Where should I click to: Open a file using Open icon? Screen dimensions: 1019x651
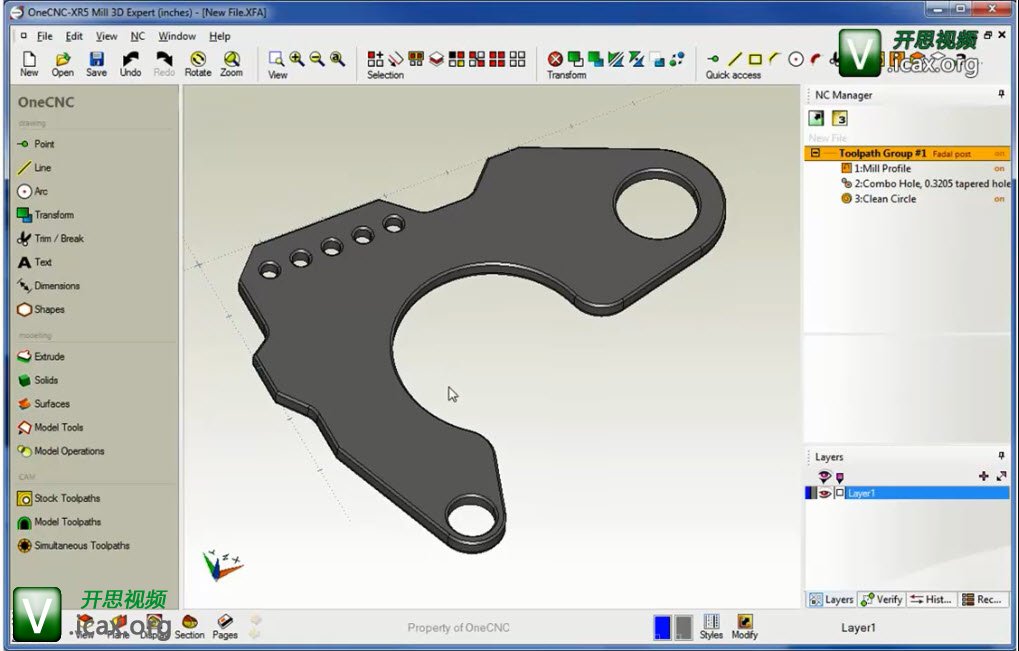62,64
